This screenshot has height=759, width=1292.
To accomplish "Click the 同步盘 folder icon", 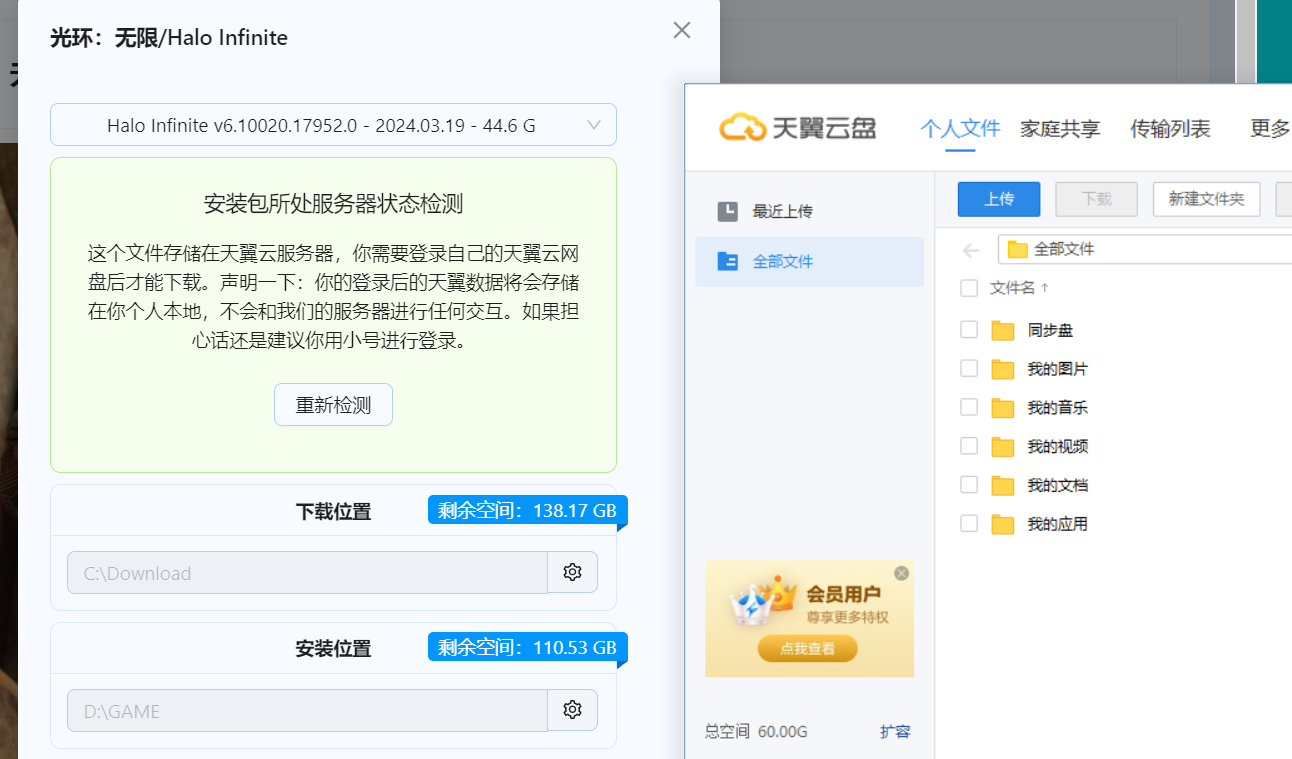I will click(x=1003, y=330).
